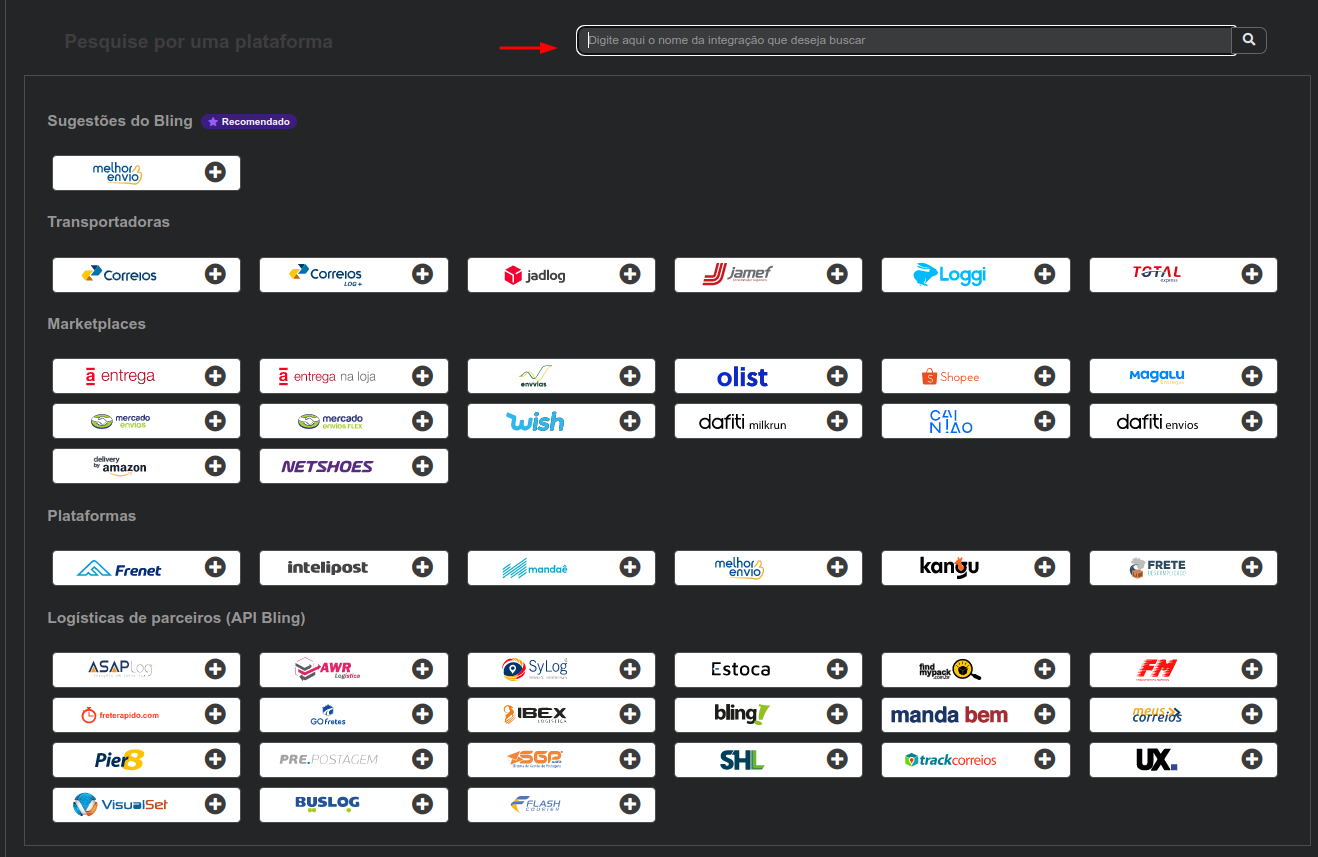Viewport: 1318px width, 857px height.
Task: Add the Intelipost platform
Action: [x=422, y=568]
